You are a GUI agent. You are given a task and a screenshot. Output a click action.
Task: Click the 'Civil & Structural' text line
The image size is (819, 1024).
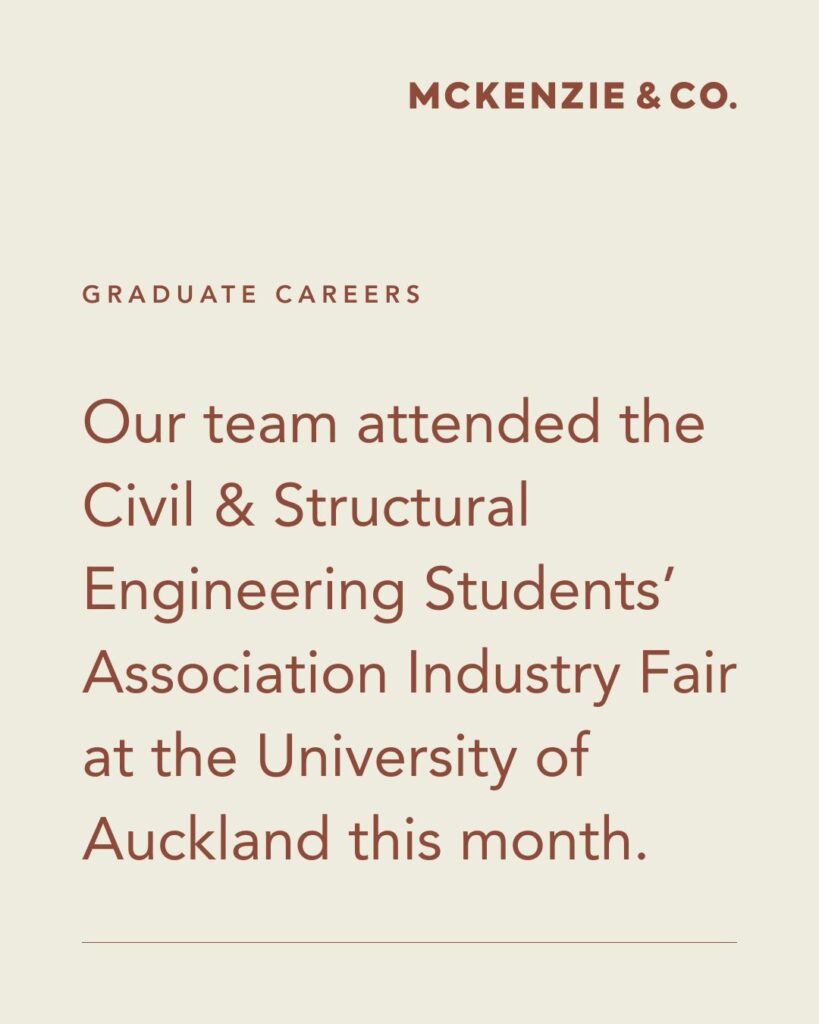coord(306,504)
